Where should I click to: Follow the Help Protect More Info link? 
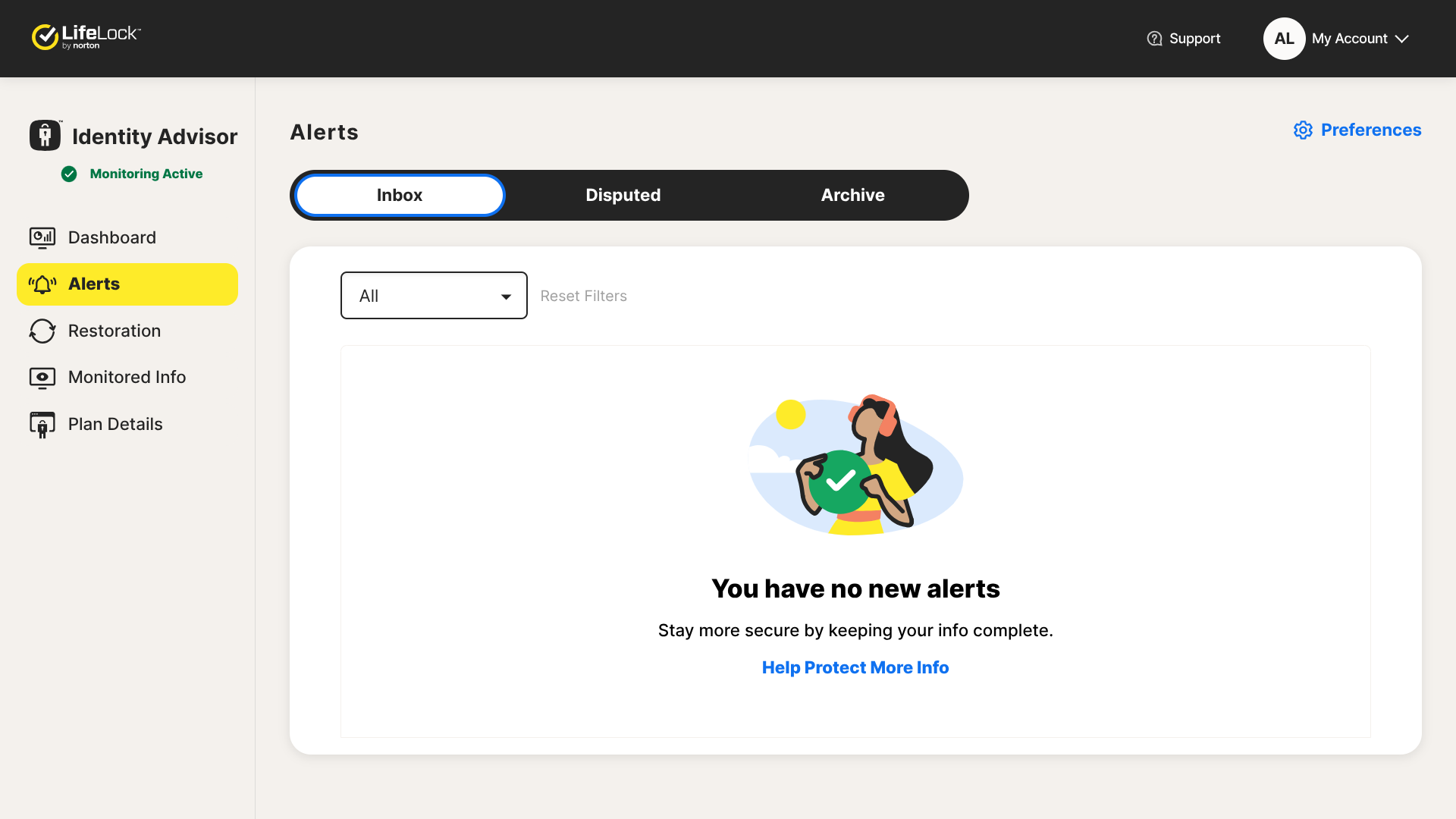click(855, 668)
